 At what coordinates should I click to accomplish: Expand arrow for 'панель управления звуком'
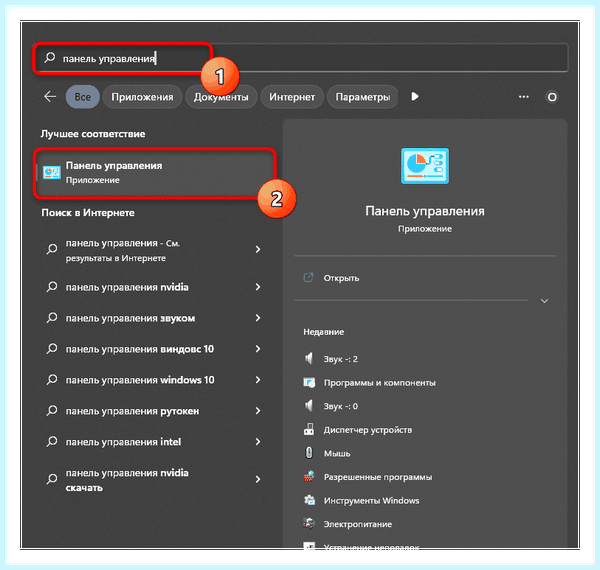click(258, 318)
